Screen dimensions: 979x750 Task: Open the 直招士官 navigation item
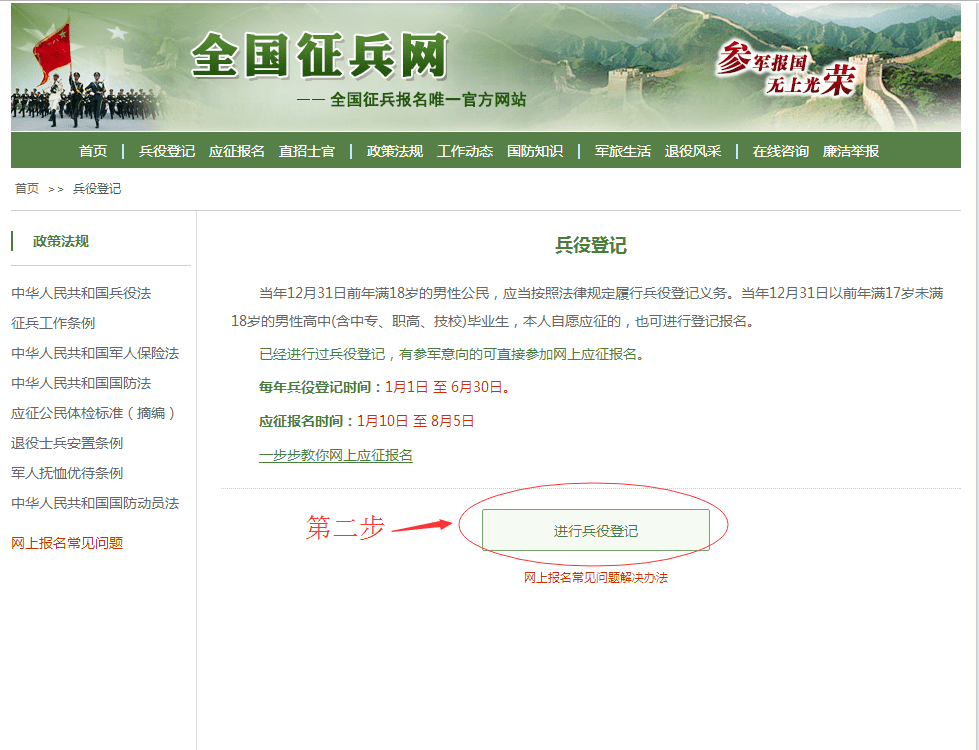[307, 151]
